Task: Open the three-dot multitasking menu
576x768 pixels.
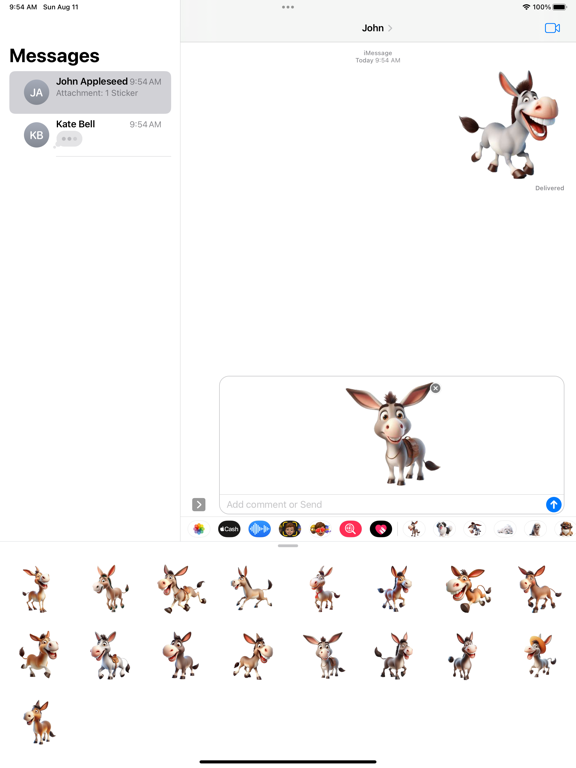Action: pyautogui.click(x=288, y=7)
